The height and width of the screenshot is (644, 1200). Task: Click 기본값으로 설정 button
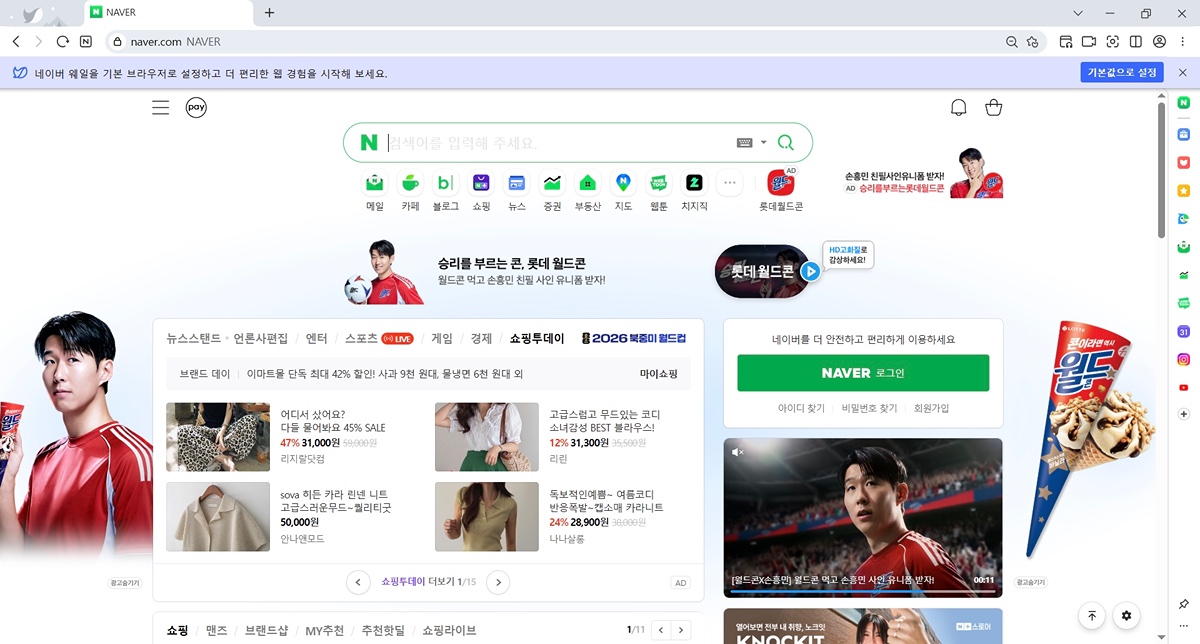1122,73
